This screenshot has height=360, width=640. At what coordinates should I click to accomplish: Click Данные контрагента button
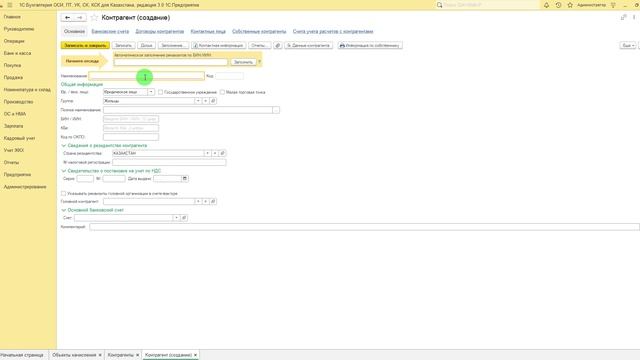pyautogui.click(x=309, y=45)
